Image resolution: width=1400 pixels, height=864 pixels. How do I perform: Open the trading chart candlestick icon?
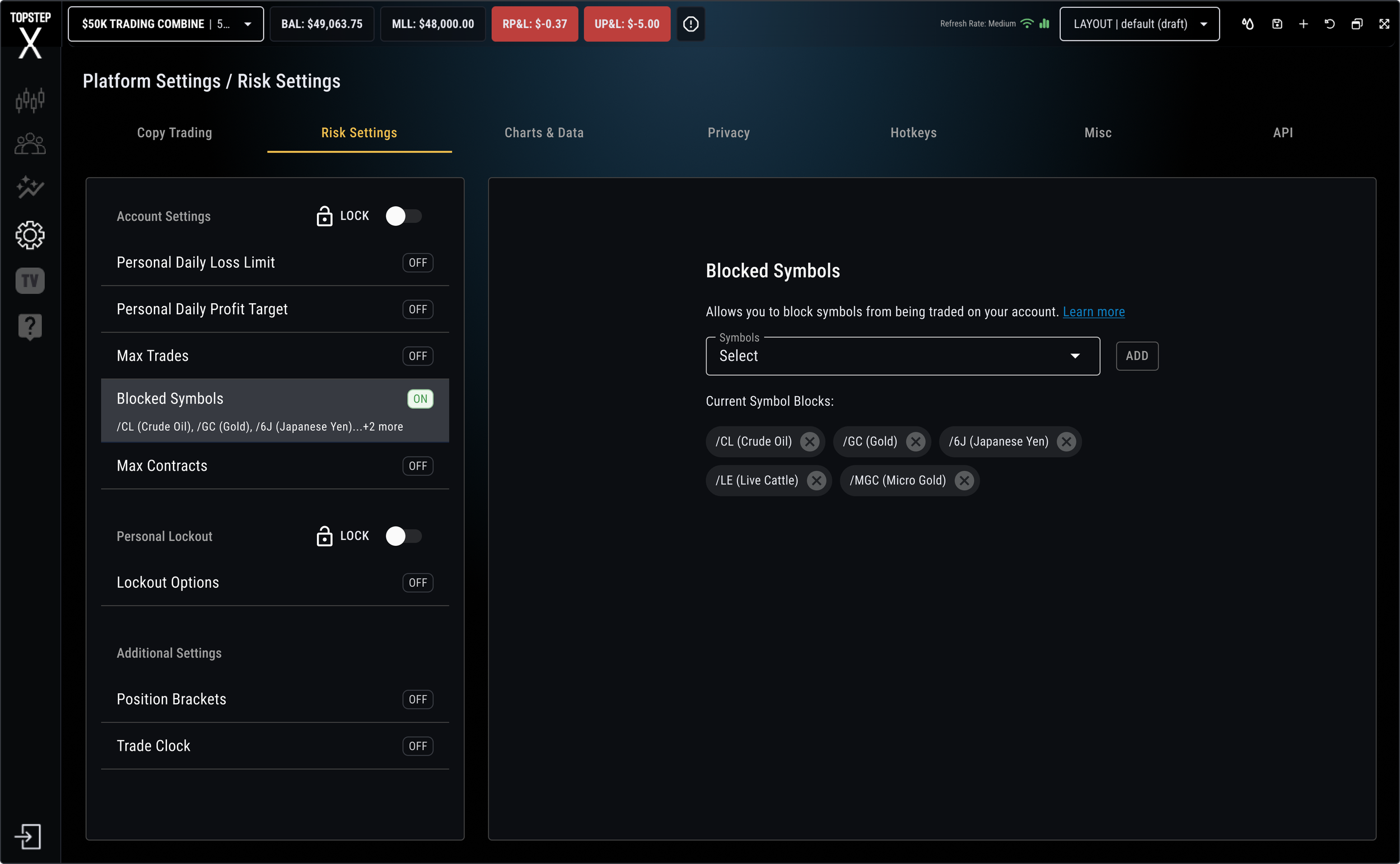click(30, 100)
